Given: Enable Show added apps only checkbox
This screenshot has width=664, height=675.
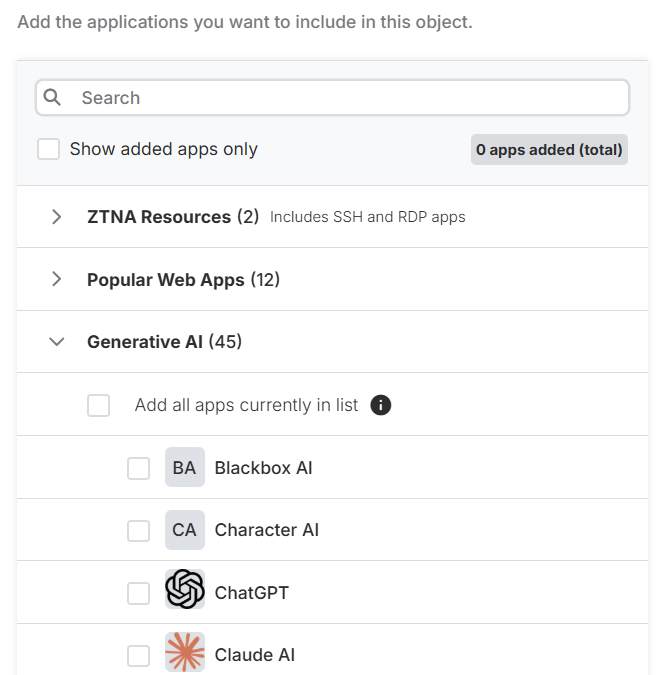Looking at the screenshot, I should [x=48, y=149].
